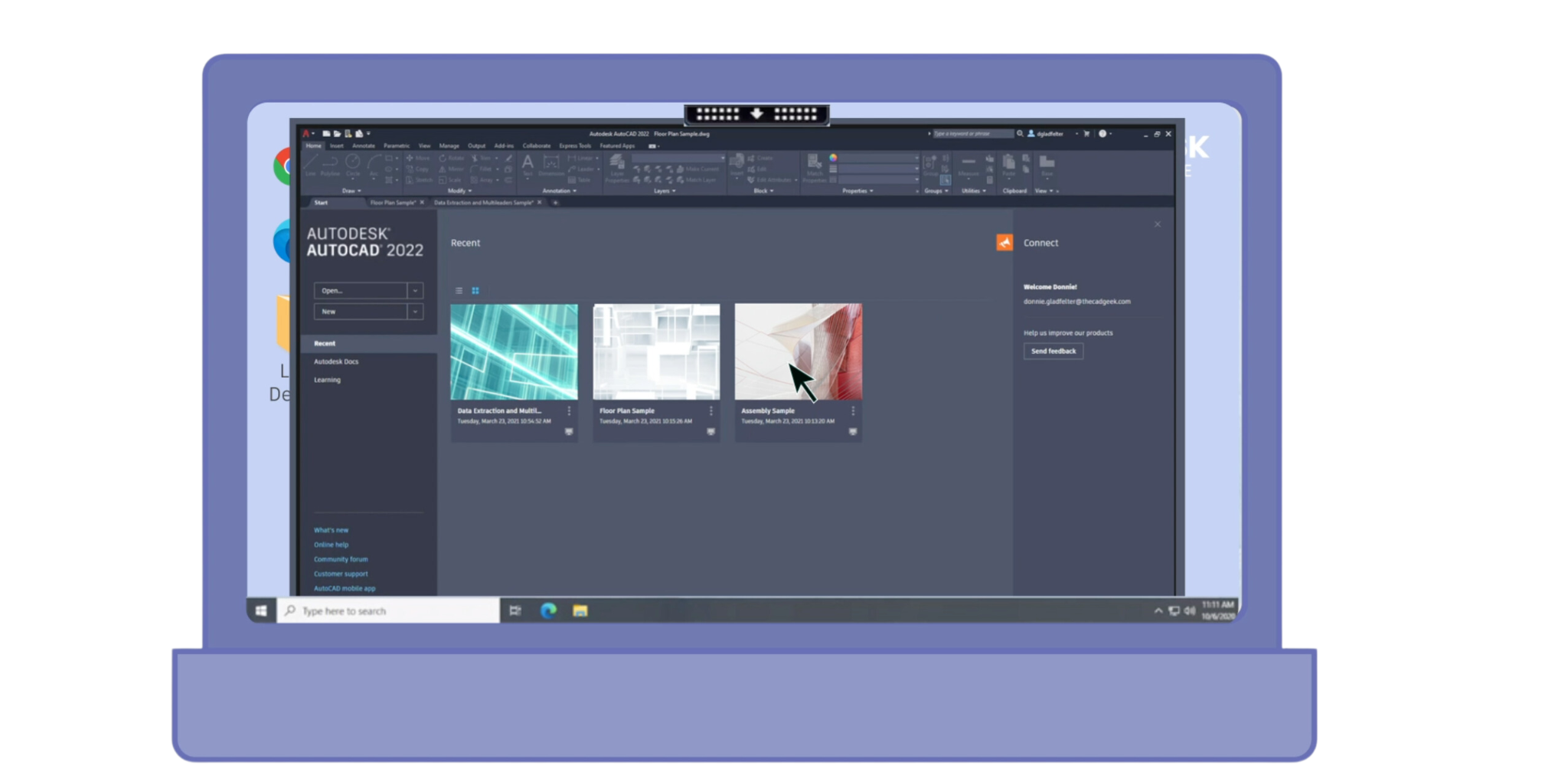Open Layer Properties manager
The height and width of the screenshot is (782, 1568).
point(617,168)
